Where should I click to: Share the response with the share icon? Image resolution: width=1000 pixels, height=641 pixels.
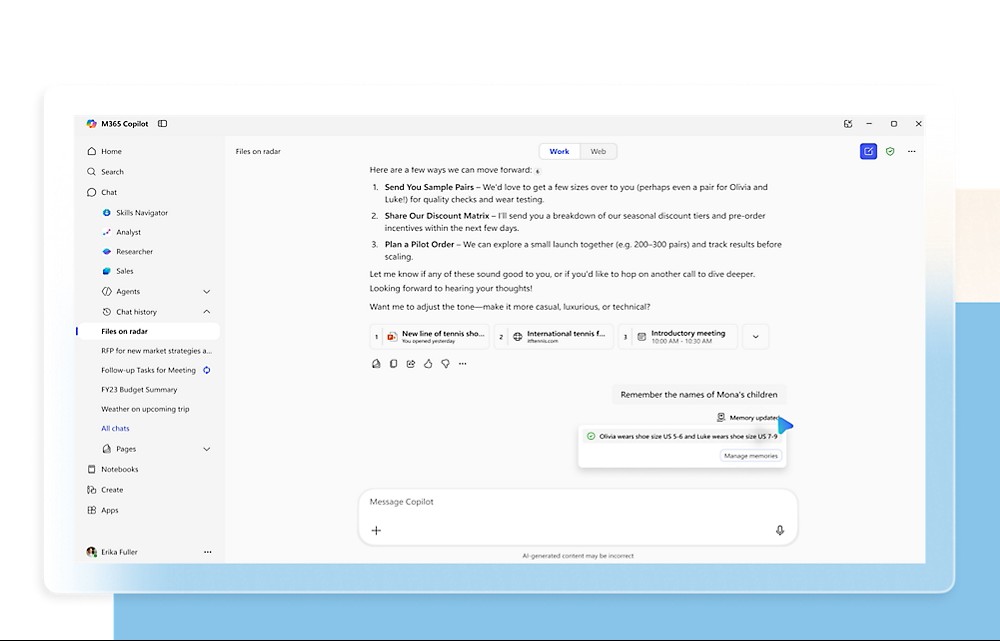pyautogui.click(x=411, y=364)
